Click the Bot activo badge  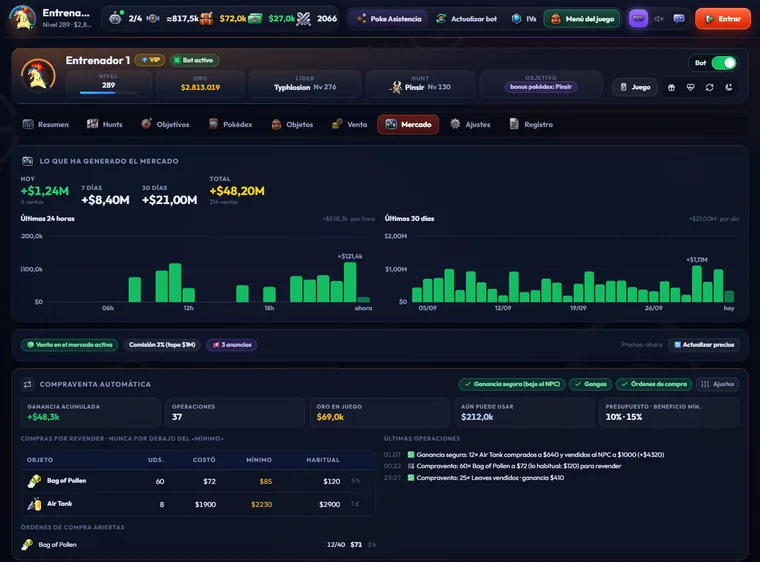click(194, 60)
